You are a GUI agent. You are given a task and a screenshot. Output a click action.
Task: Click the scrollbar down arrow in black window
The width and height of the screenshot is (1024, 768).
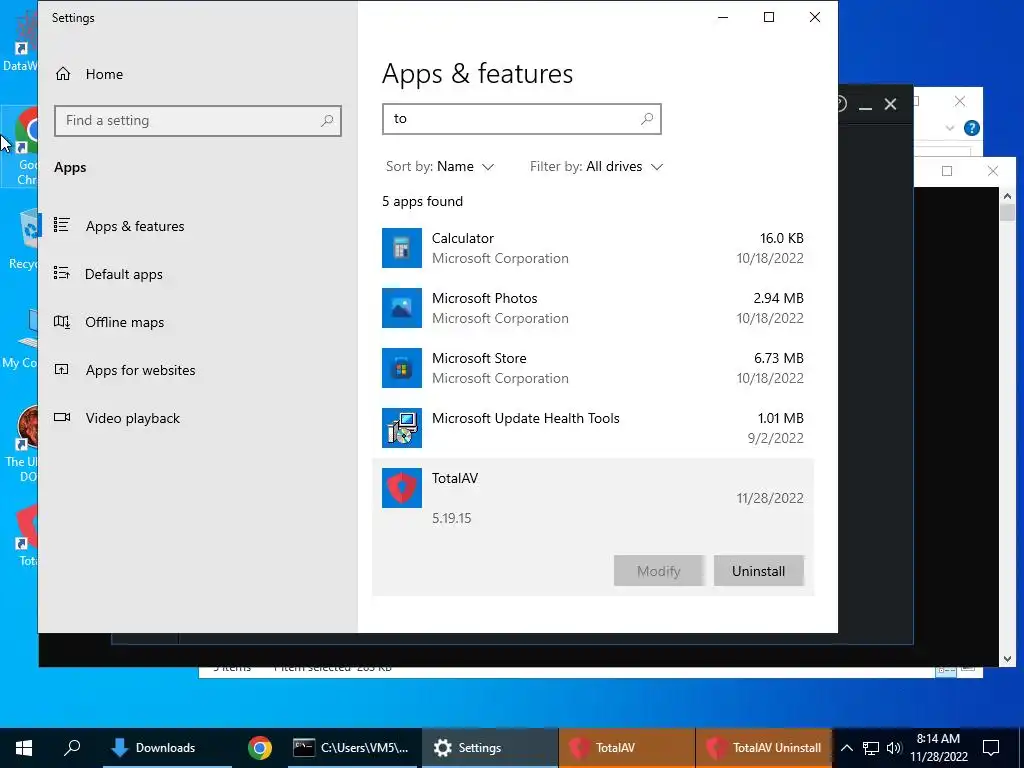1007,659
